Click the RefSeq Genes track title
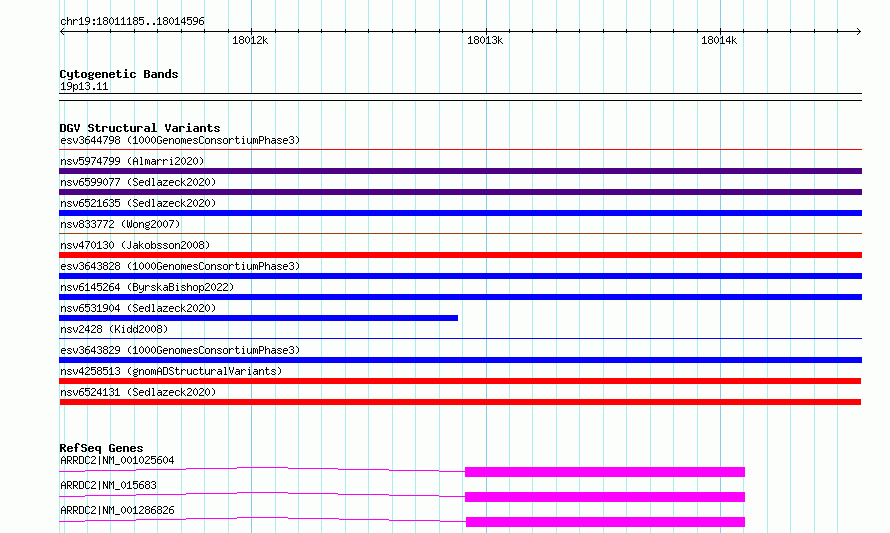Image resolution: width=890 pixels, height=533 pixels. (101, 448)
